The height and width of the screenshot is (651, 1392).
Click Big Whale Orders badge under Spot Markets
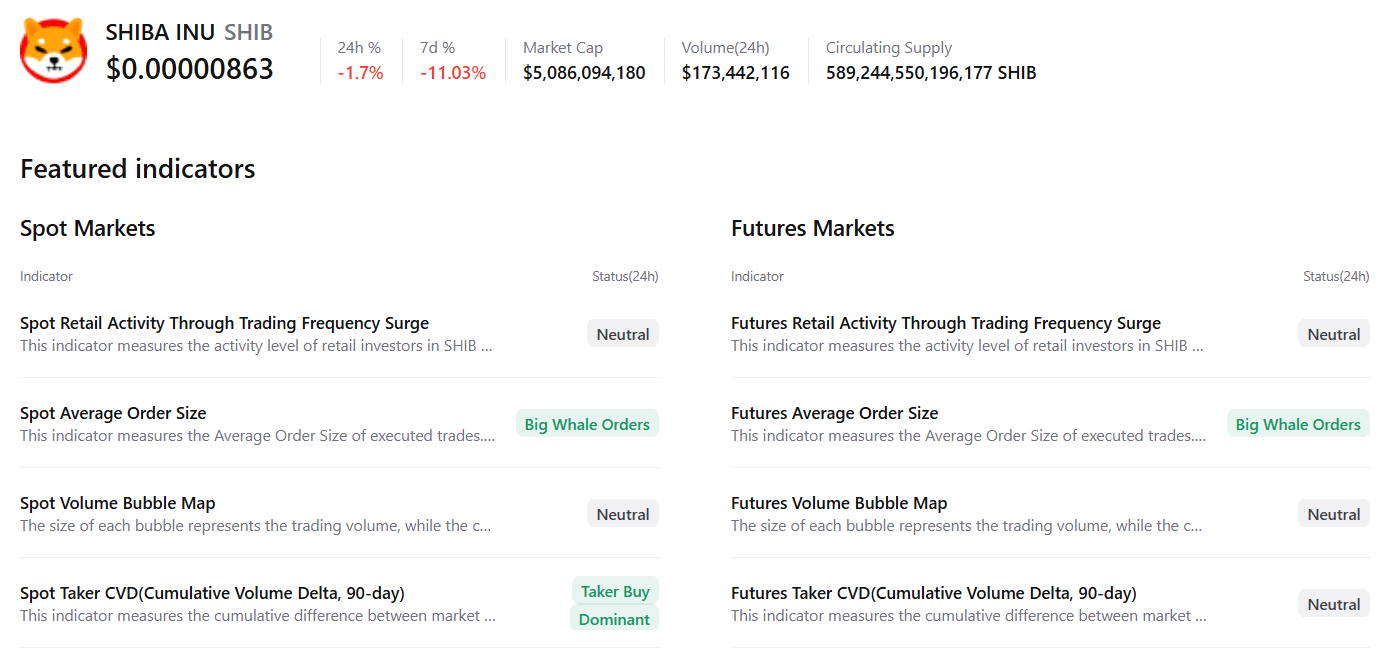(587, 424)
